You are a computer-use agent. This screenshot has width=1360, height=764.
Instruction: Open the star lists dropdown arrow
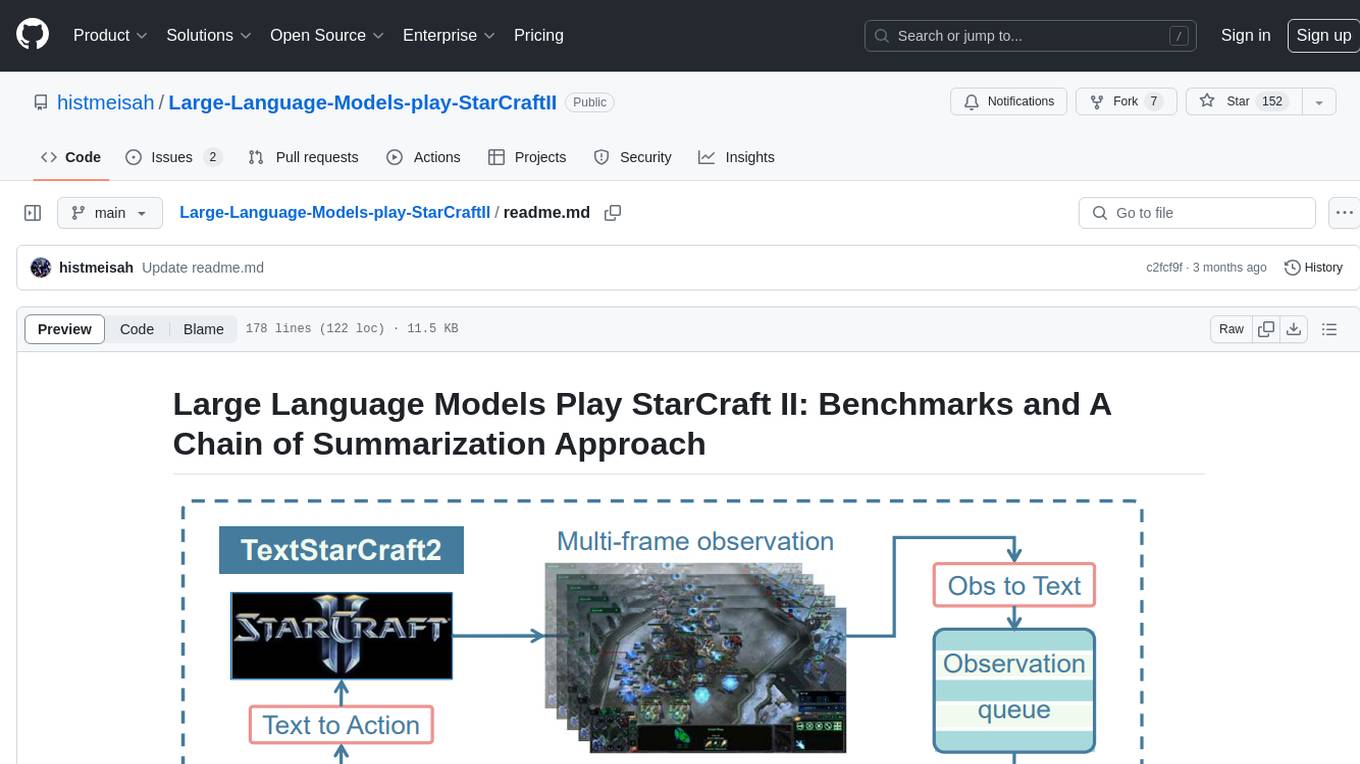(1319, 102)
